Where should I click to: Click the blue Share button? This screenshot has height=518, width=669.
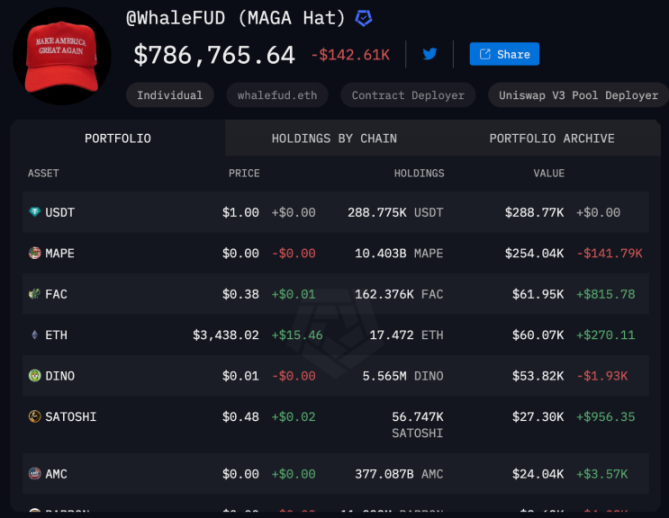(504, 54)
